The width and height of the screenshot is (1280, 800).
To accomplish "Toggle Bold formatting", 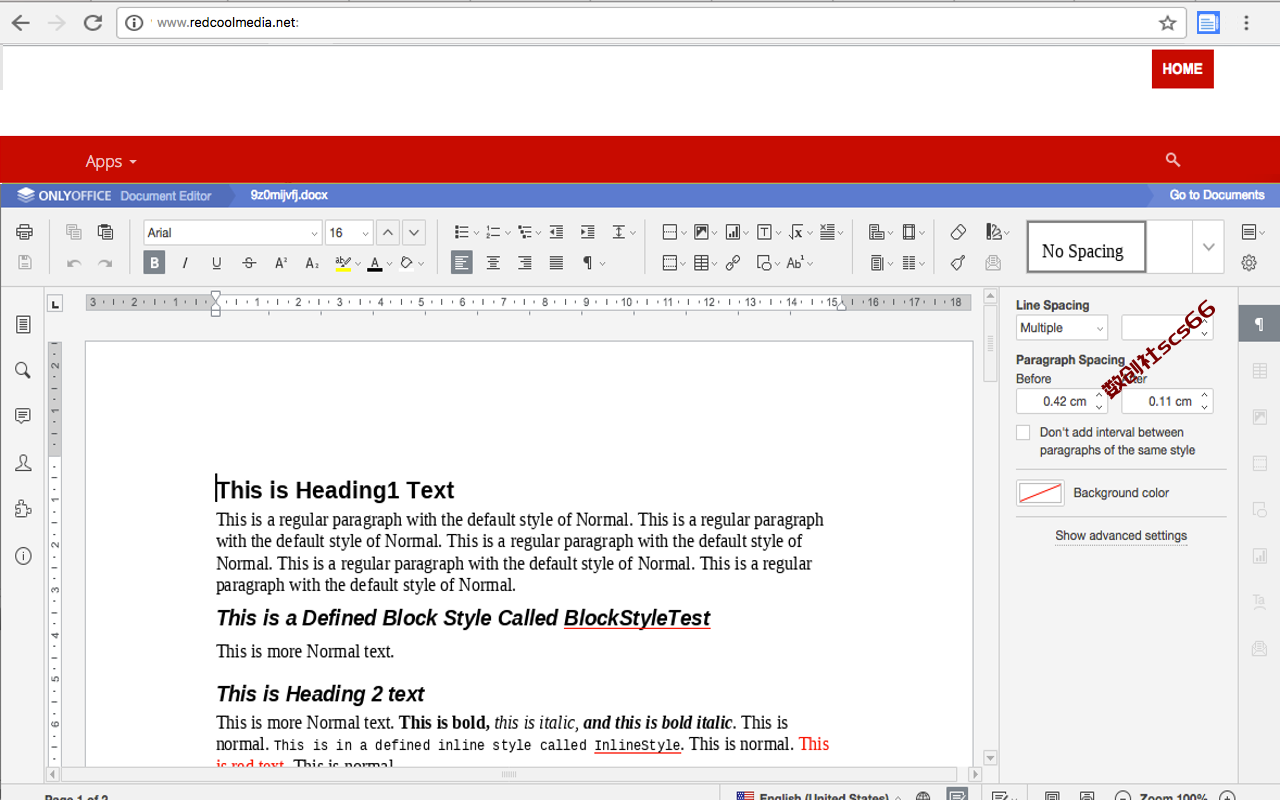I will (x=154, y=263).
